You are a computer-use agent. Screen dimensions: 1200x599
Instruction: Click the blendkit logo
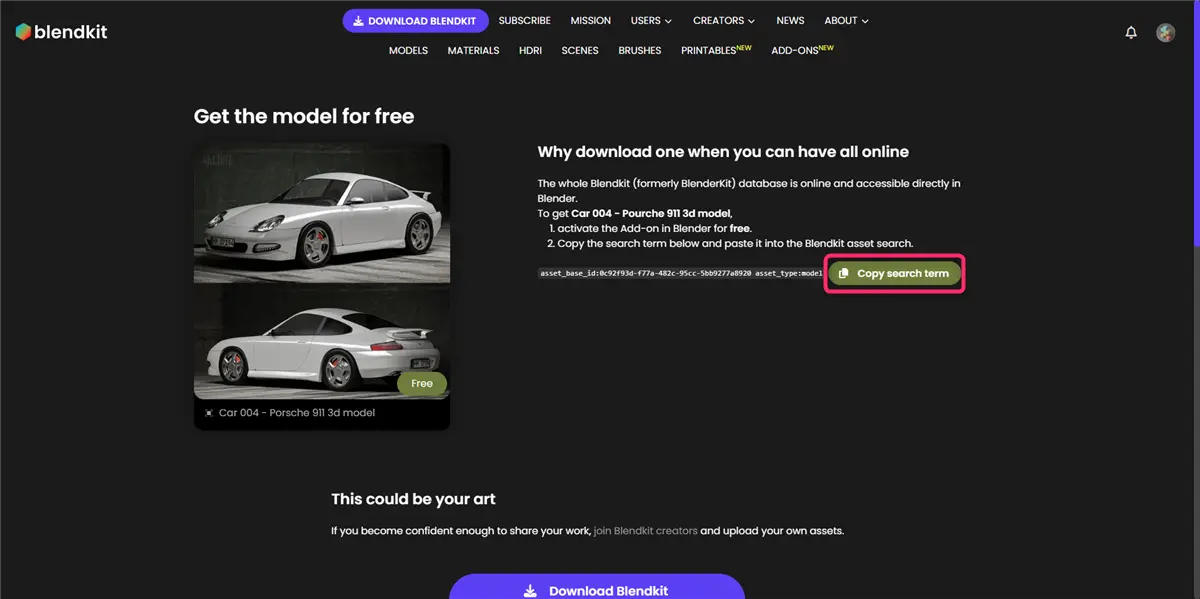(x=61, y=32)
